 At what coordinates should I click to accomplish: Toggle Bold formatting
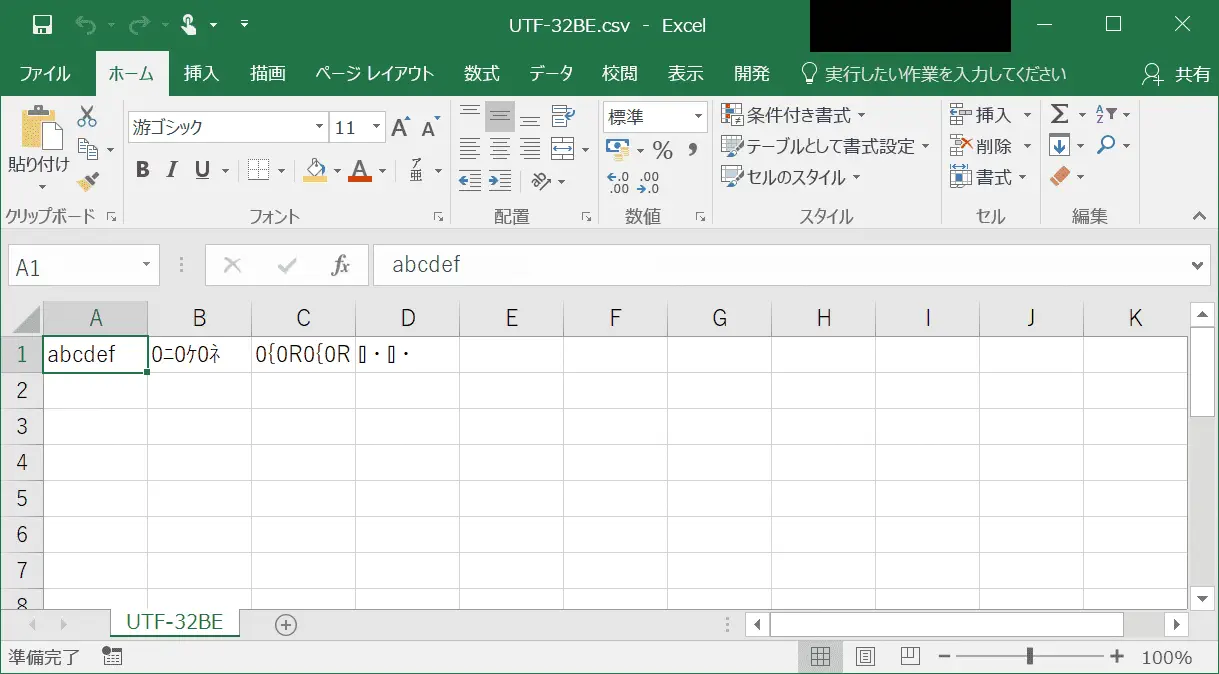click(x=143, y=170)
